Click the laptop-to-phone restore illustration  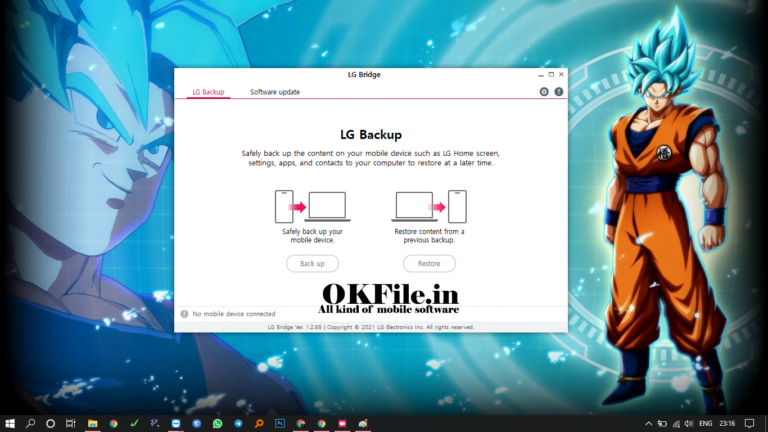pos(429,206)
